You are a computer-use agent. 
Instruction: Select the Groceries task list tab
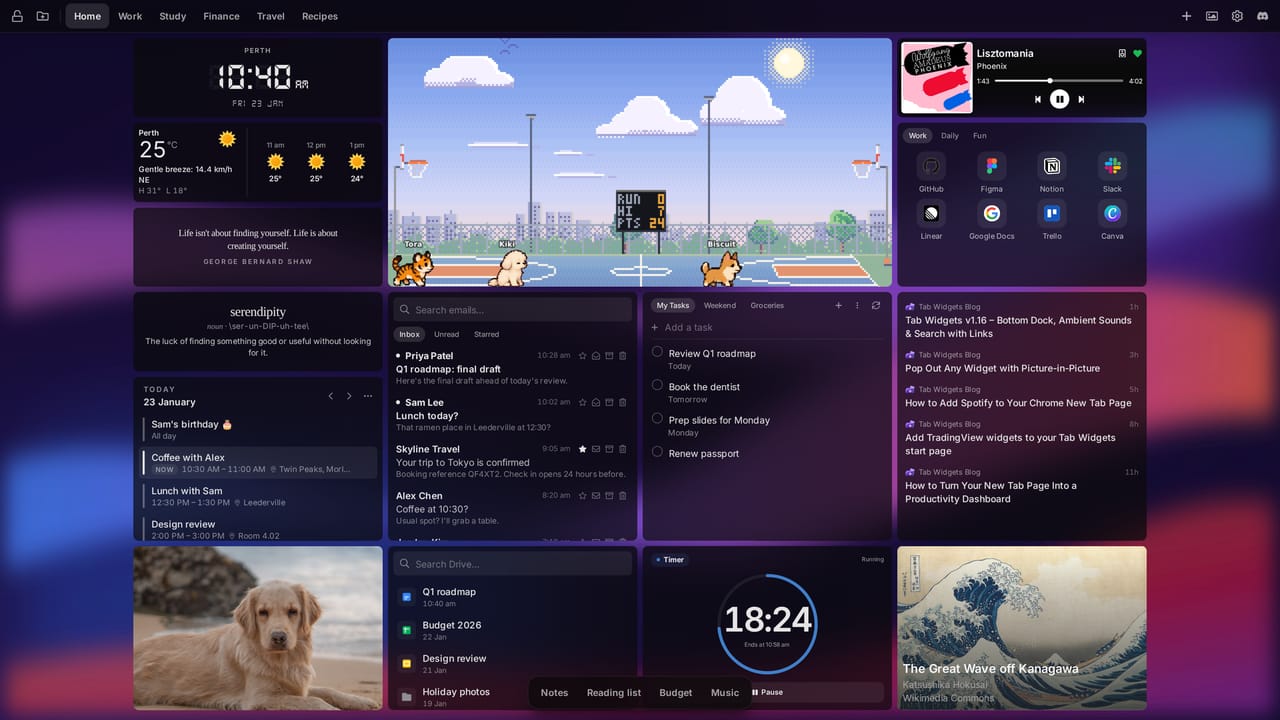767,305
